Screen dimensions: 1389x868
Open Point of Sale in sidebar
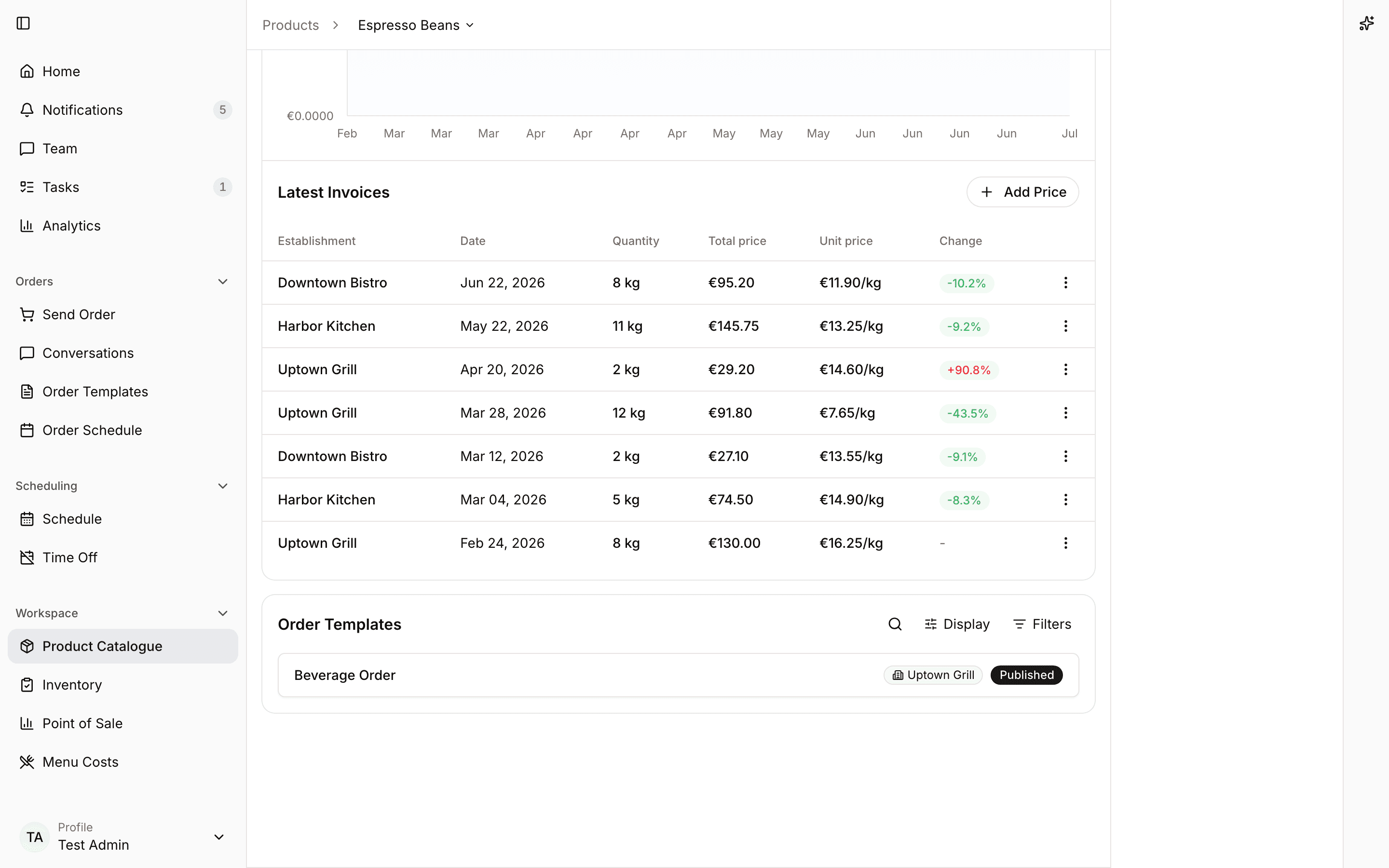(123, 723)
